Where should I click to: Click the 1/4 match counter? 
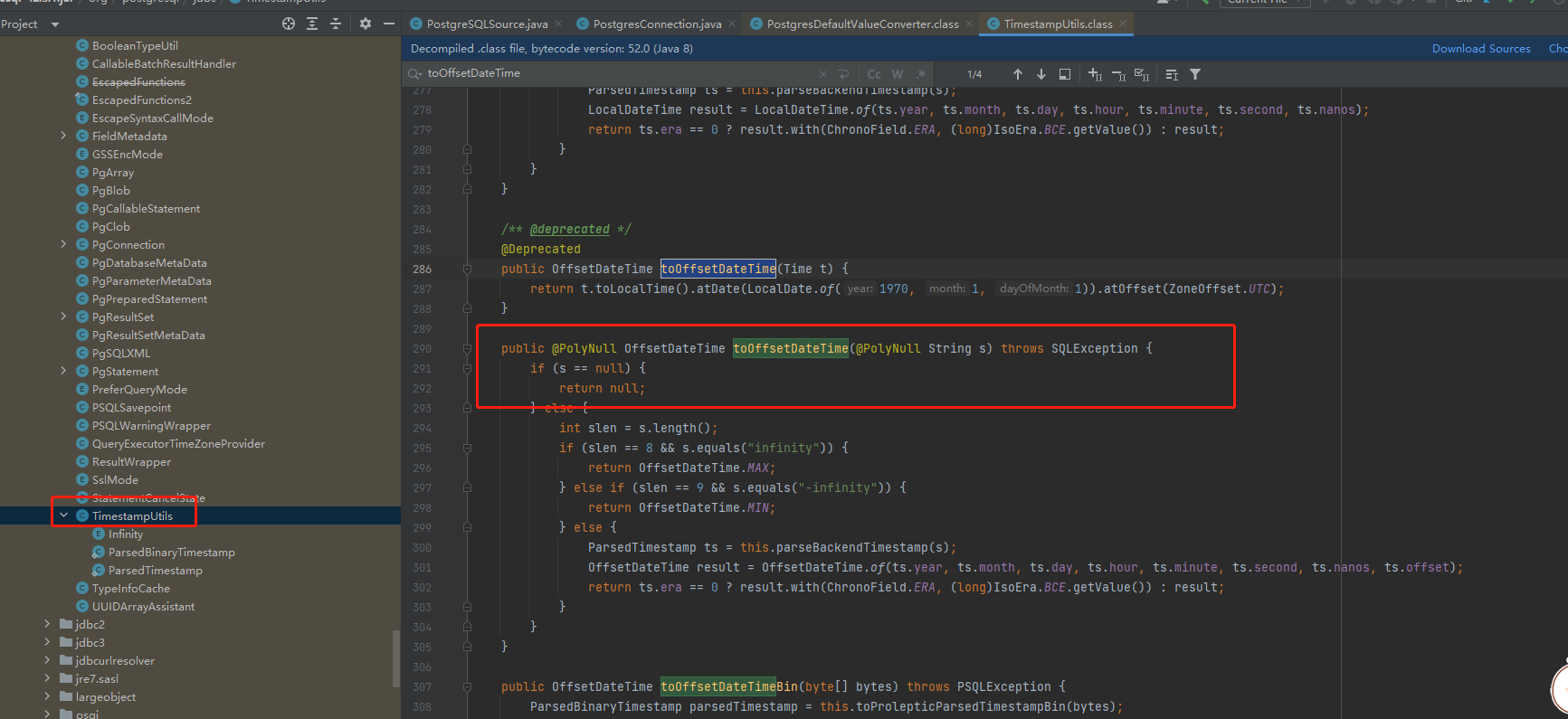974,74
